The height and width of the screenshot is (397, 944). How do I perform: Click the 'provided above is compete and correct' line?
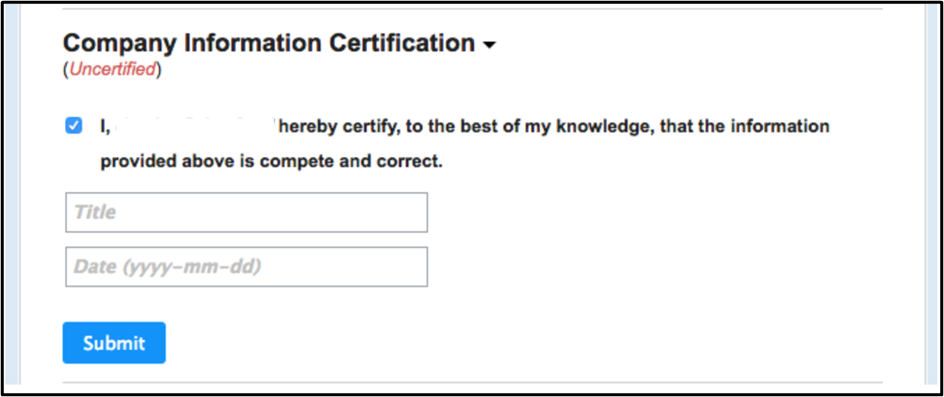click(271, 162)
